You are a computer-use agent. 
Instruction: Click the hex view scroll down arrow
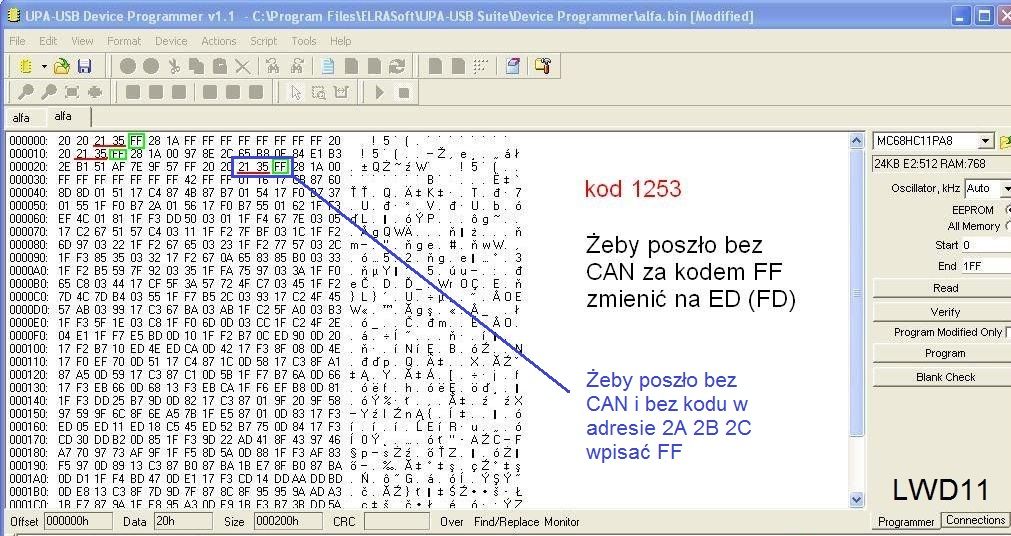click(857, 499)
